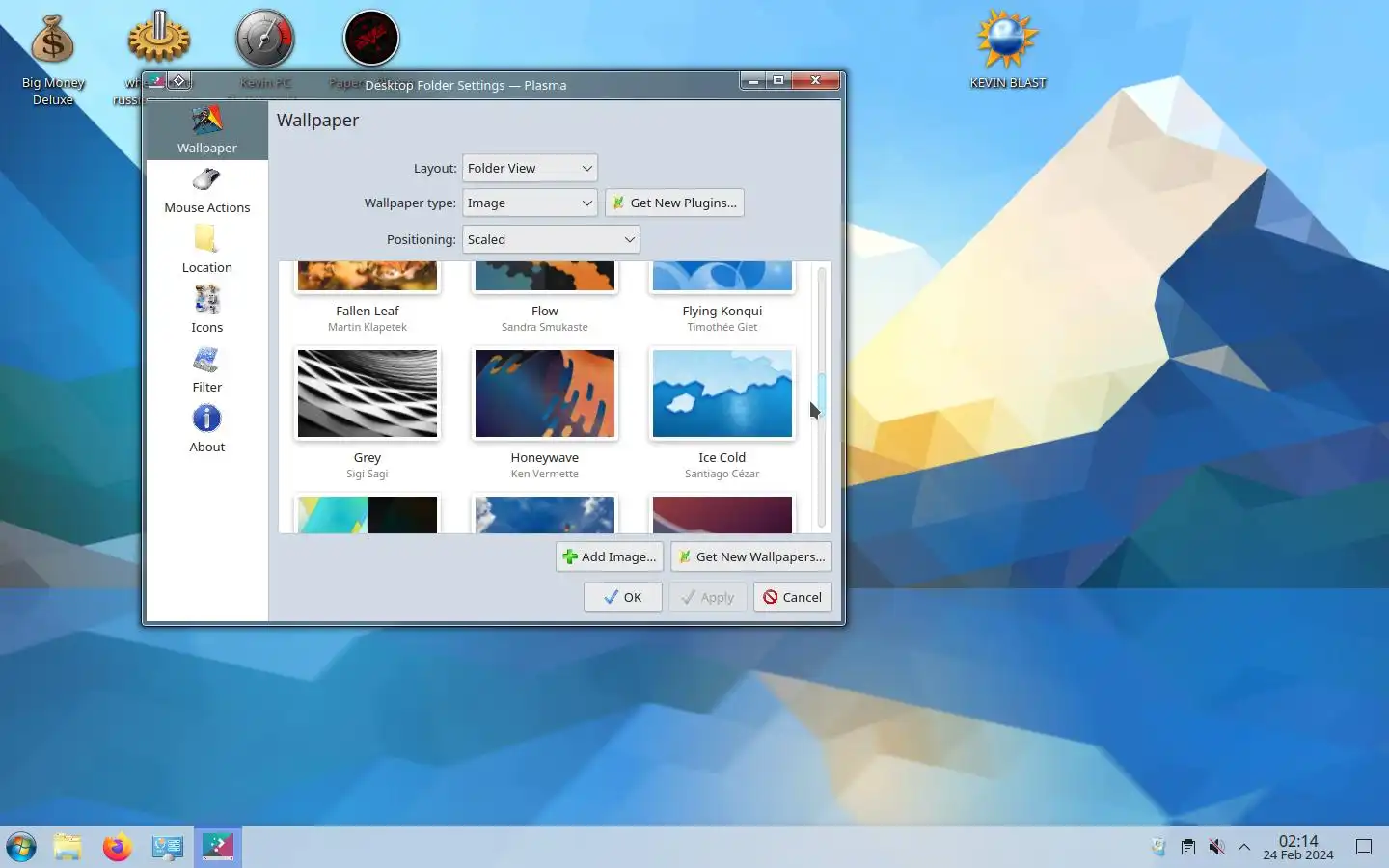Launch Big Money Deluxe desktop icon
Viewport: 1389px width, 868px height.
[53, 60]
